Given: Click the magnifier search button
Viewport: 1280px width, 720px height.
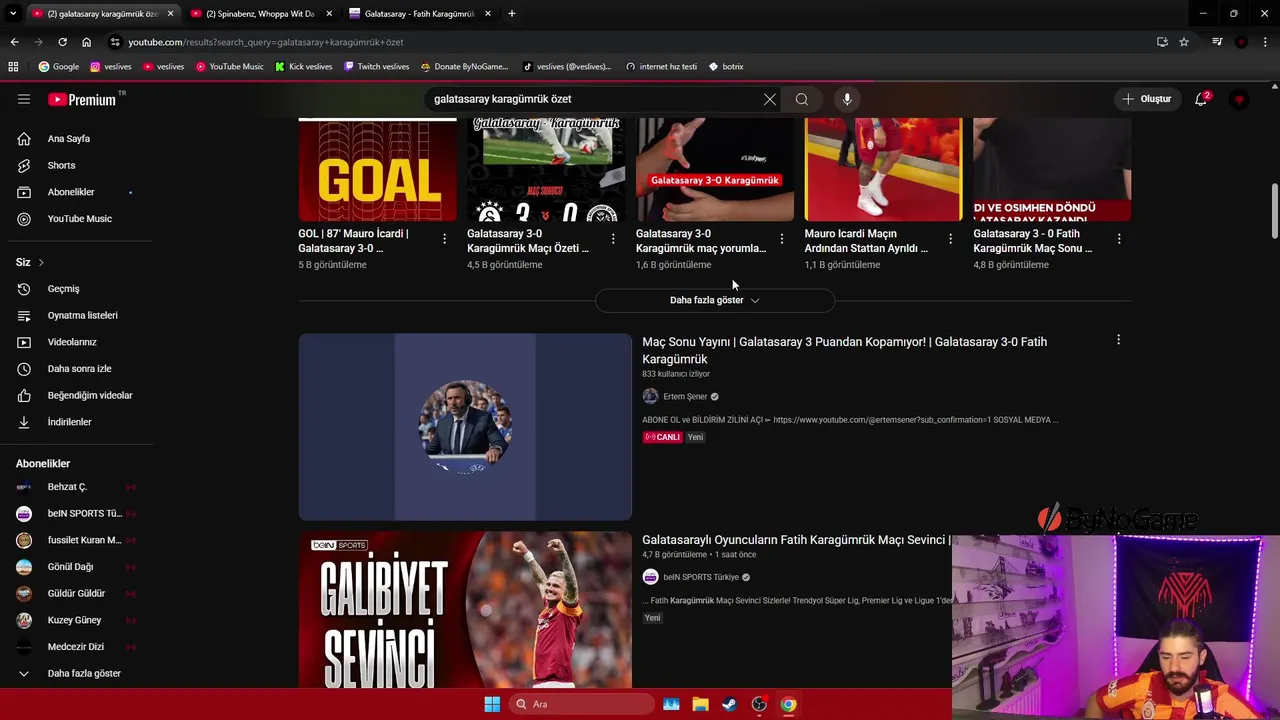Looking at the screenshot, I should click(802, 99).
